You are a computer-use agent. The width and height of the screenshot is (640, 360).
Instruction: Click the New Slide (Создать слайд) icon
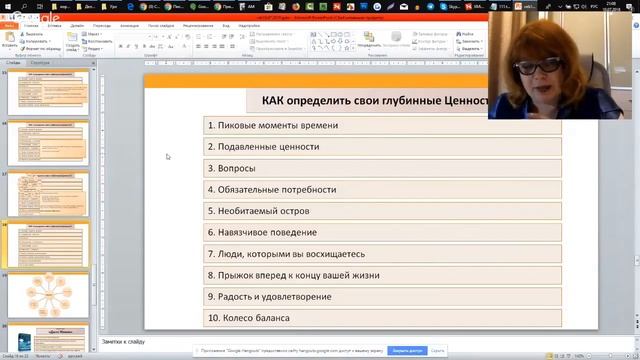pyautogui.click(x=72, y=38)
